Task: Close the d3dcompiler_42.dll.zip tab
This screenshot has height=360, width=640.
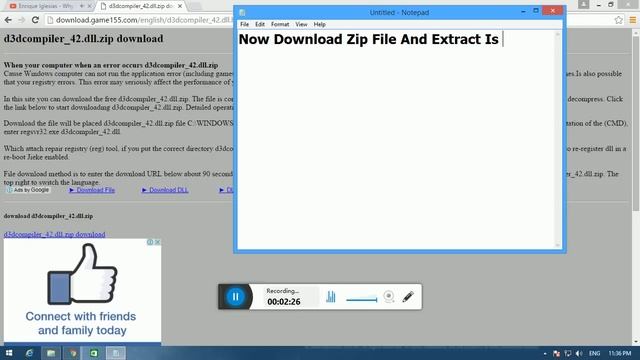Action: coord(180,6)
